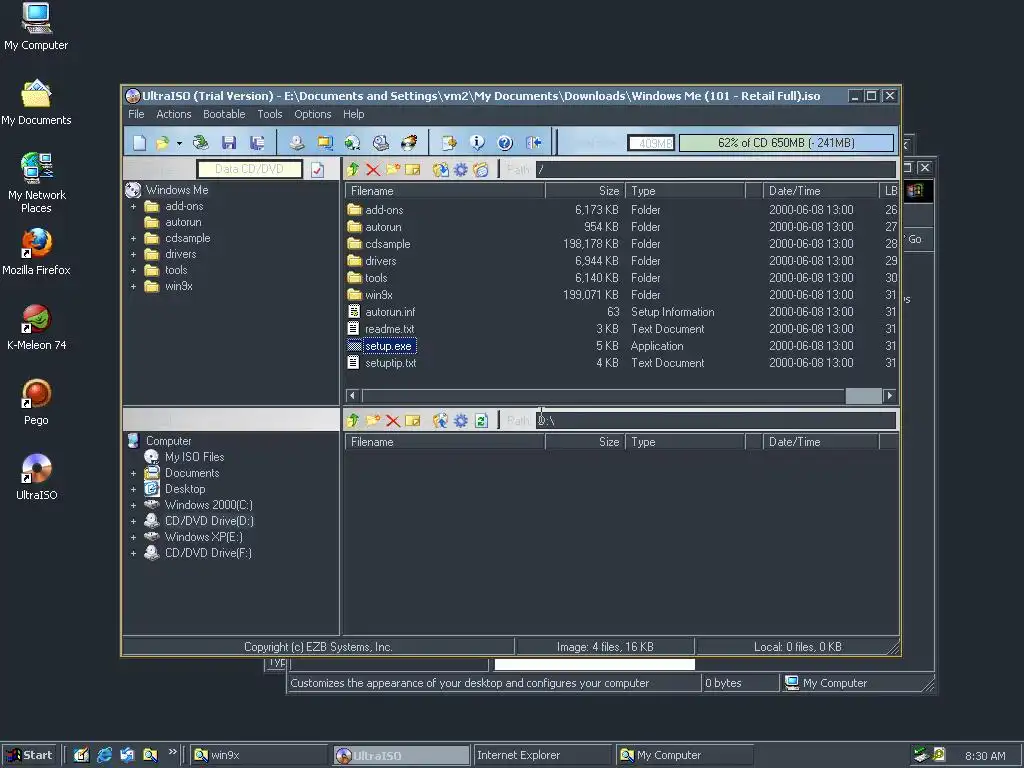Open the Help menu

click(353, 114)
